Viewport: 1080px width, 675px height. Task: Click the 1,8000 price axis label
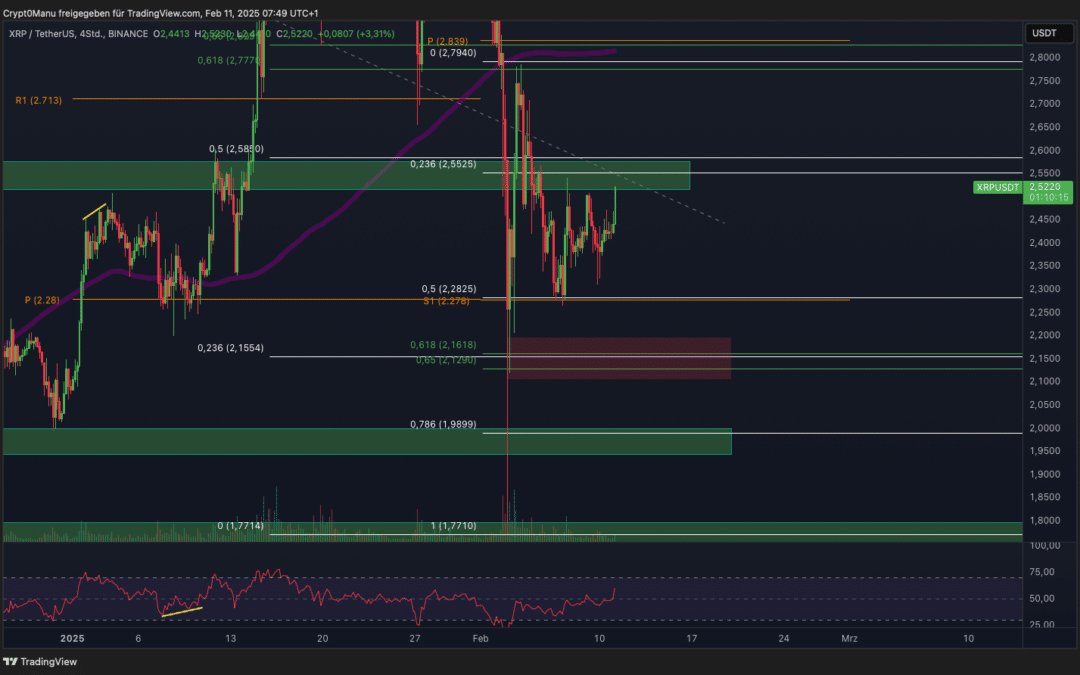(x=1044, y=520)
